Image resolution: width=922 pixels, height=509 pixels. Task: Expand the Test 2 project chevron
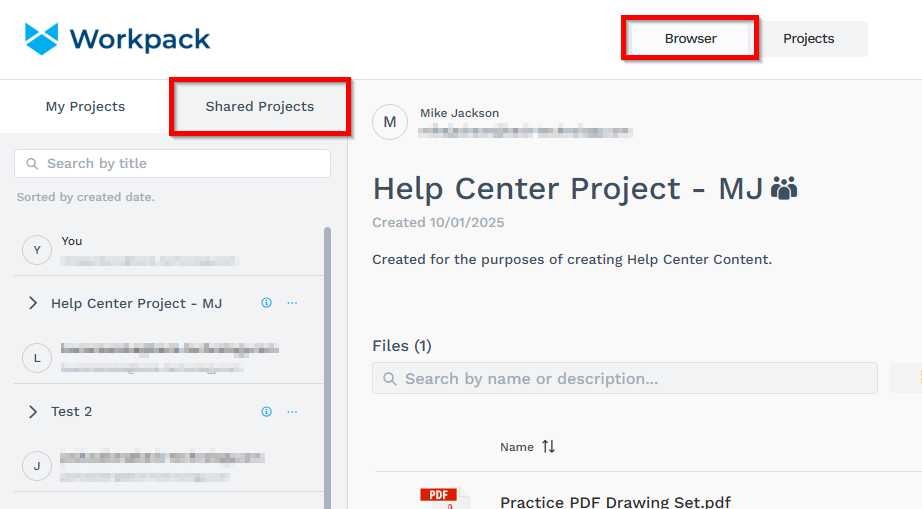point(32,411)
